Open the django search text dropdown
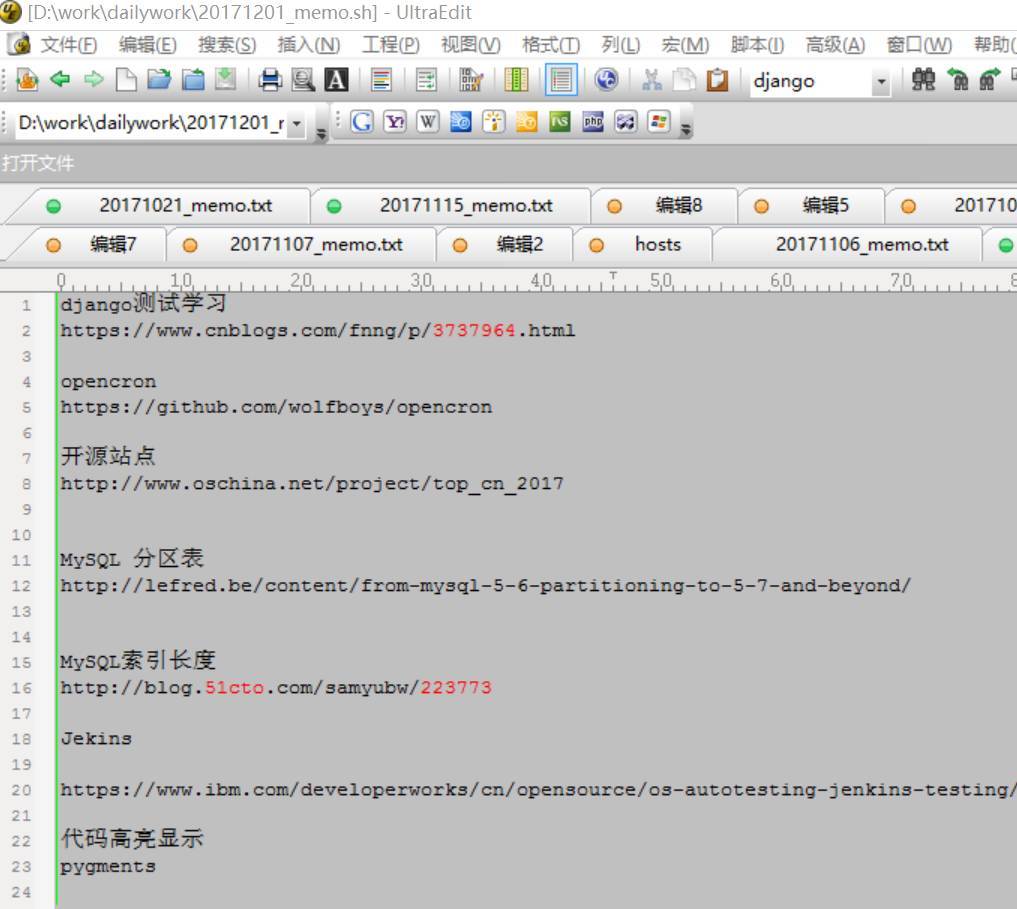Image resolution: width=1017 pixels, height=909 pixels. click(881, 82)
